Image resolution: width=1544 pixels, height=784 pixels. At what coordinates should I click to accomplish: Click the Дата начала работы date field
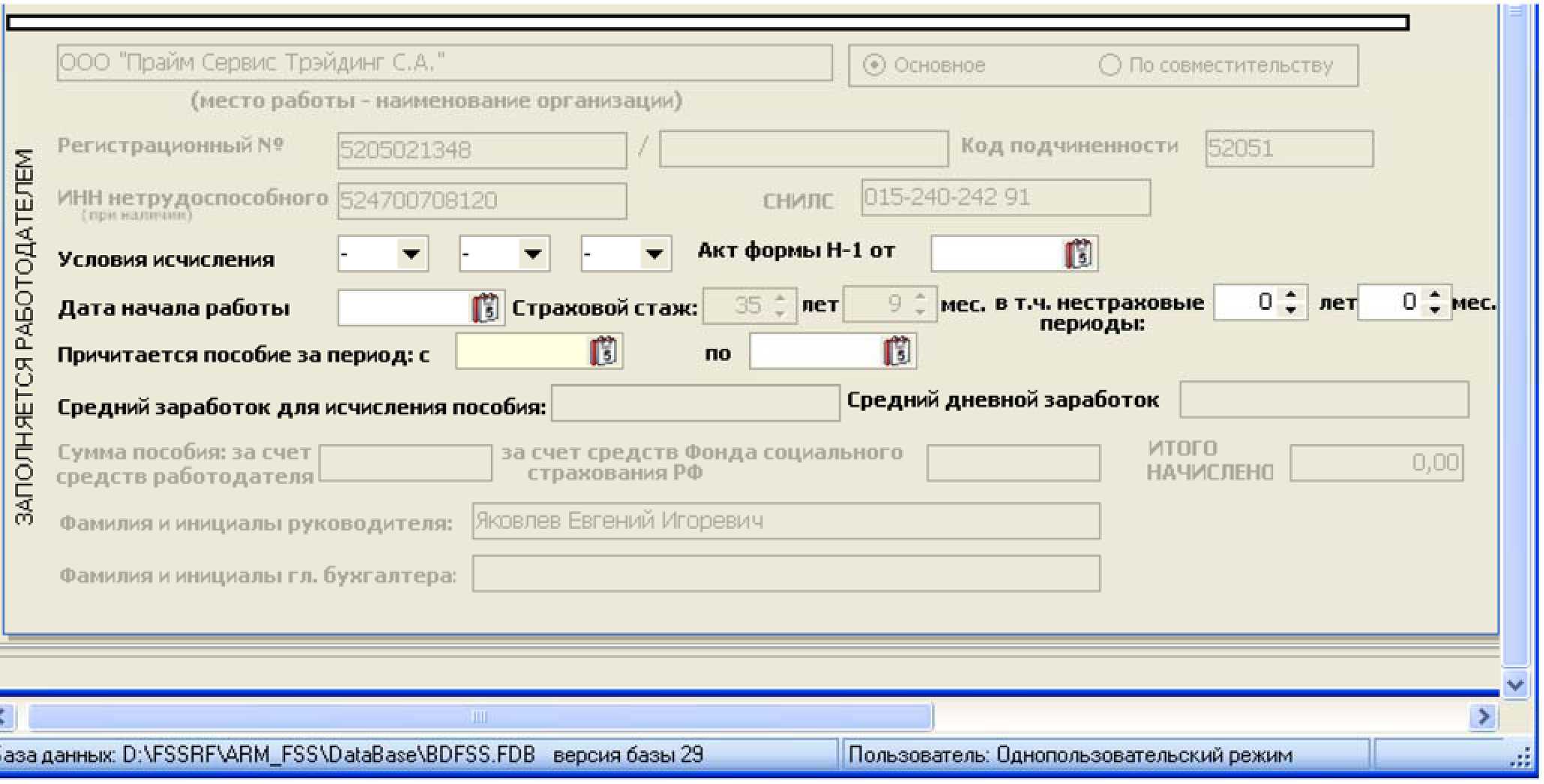[404, 308]
